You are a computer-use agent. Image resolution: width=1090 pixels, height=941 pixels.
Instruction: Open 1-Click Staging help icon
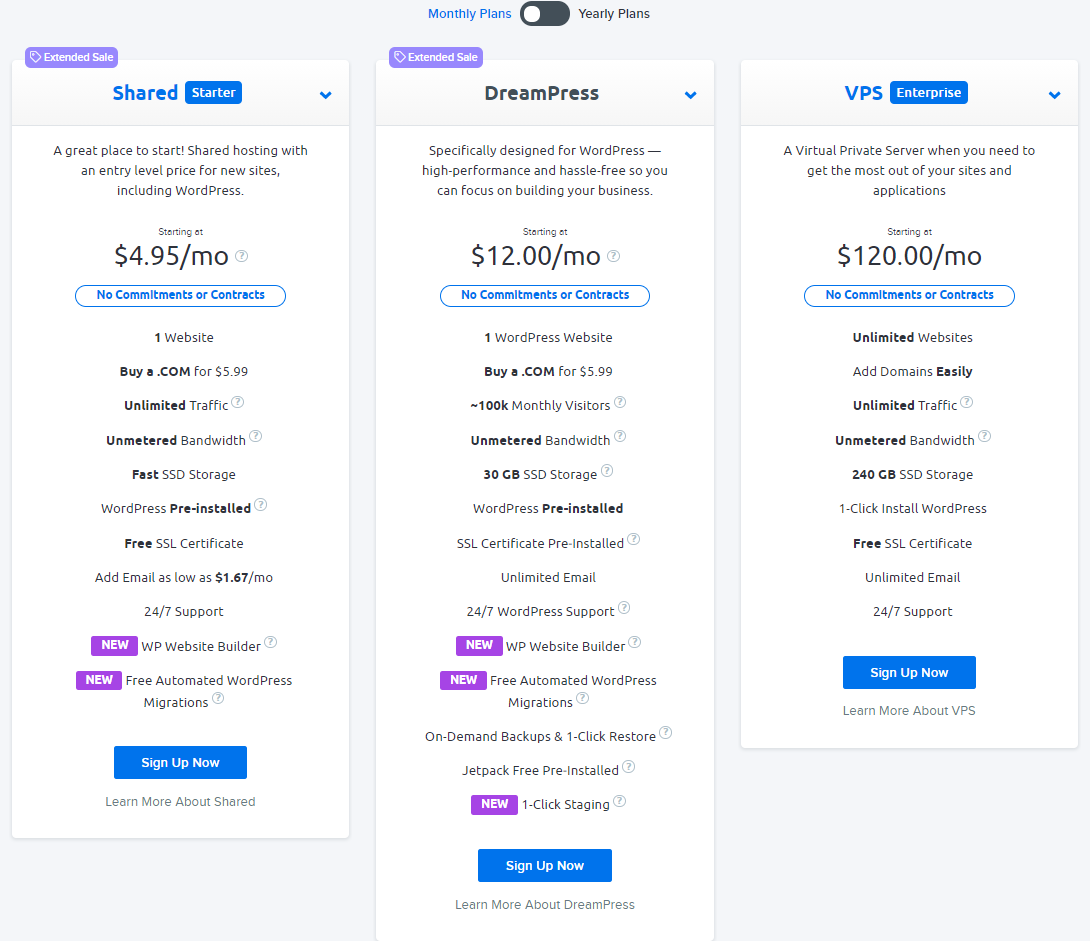point(619,801)
